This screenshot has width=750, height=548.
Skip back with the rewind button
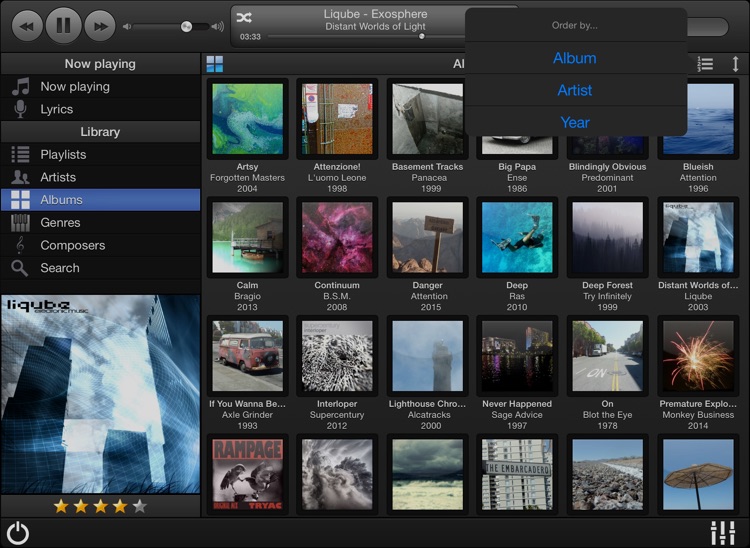(x=26, y=25)
